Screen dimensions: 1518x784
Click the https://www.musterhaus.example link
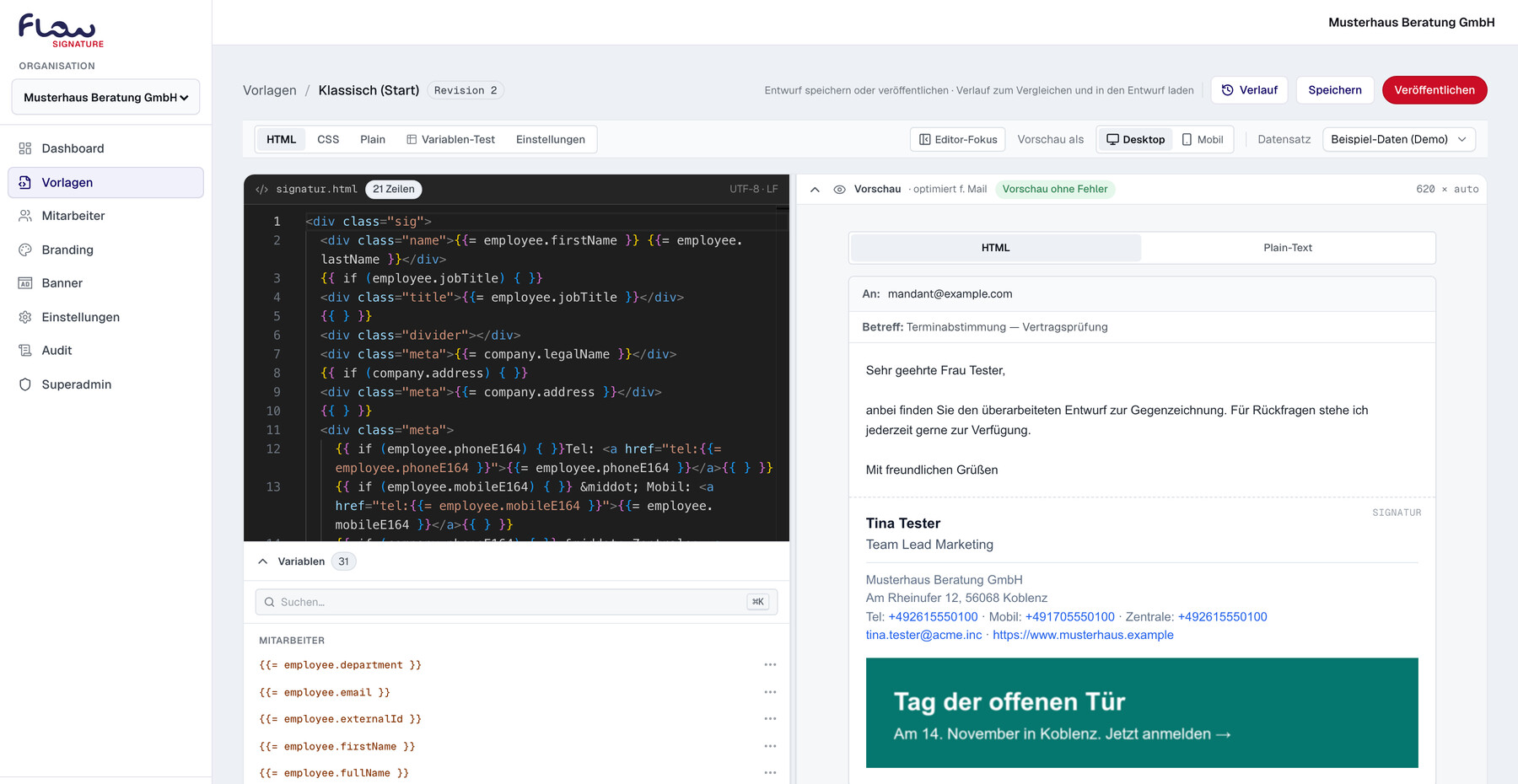1083,635
